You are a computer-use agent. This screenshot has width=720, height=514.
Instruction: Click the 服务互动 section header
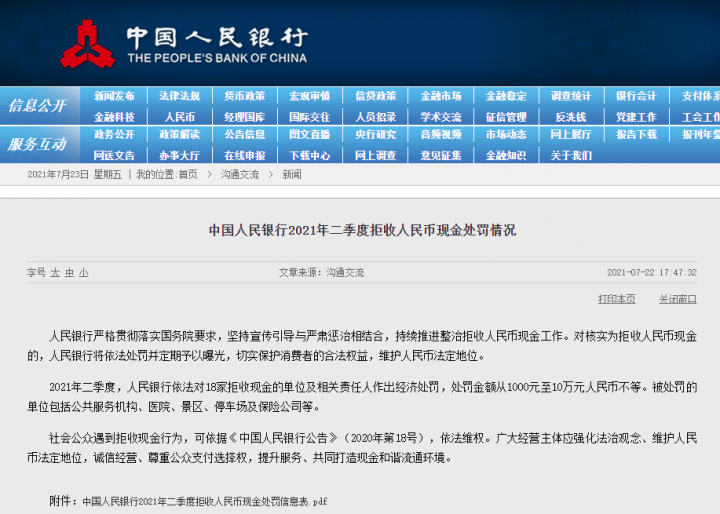(37, 144)
